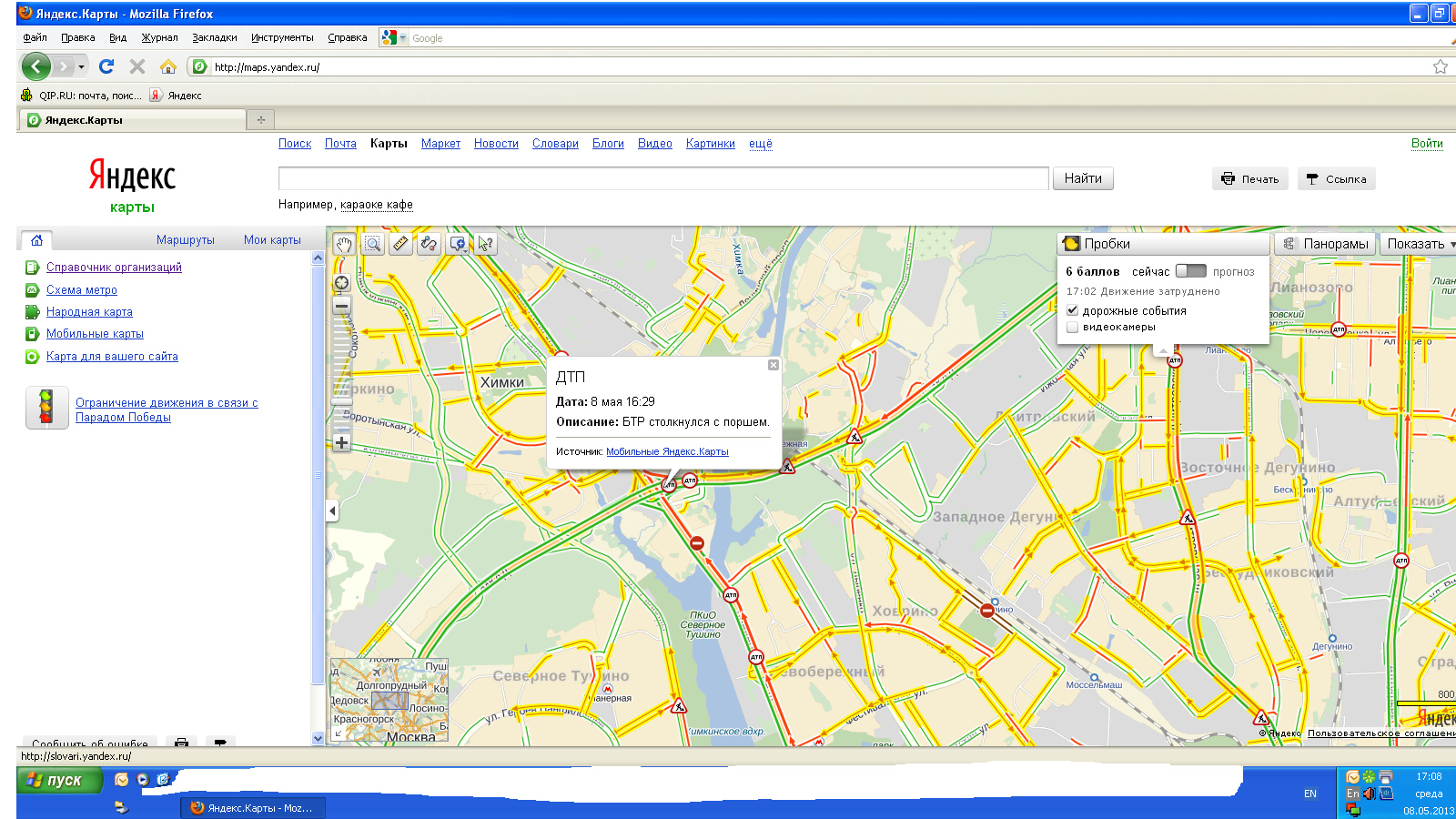Enable the видеокамеры checkbox

coord(1072,328)
